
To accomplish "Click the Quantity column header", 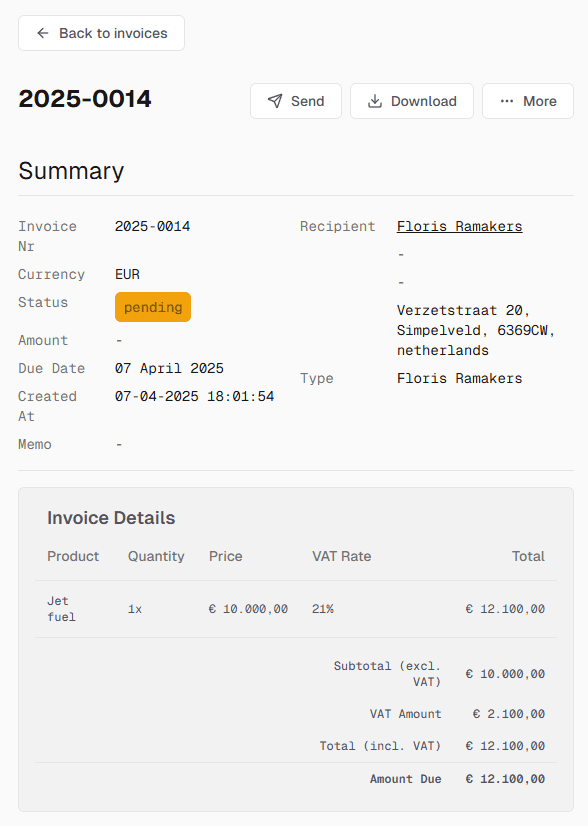I will (x=156, y=556).
